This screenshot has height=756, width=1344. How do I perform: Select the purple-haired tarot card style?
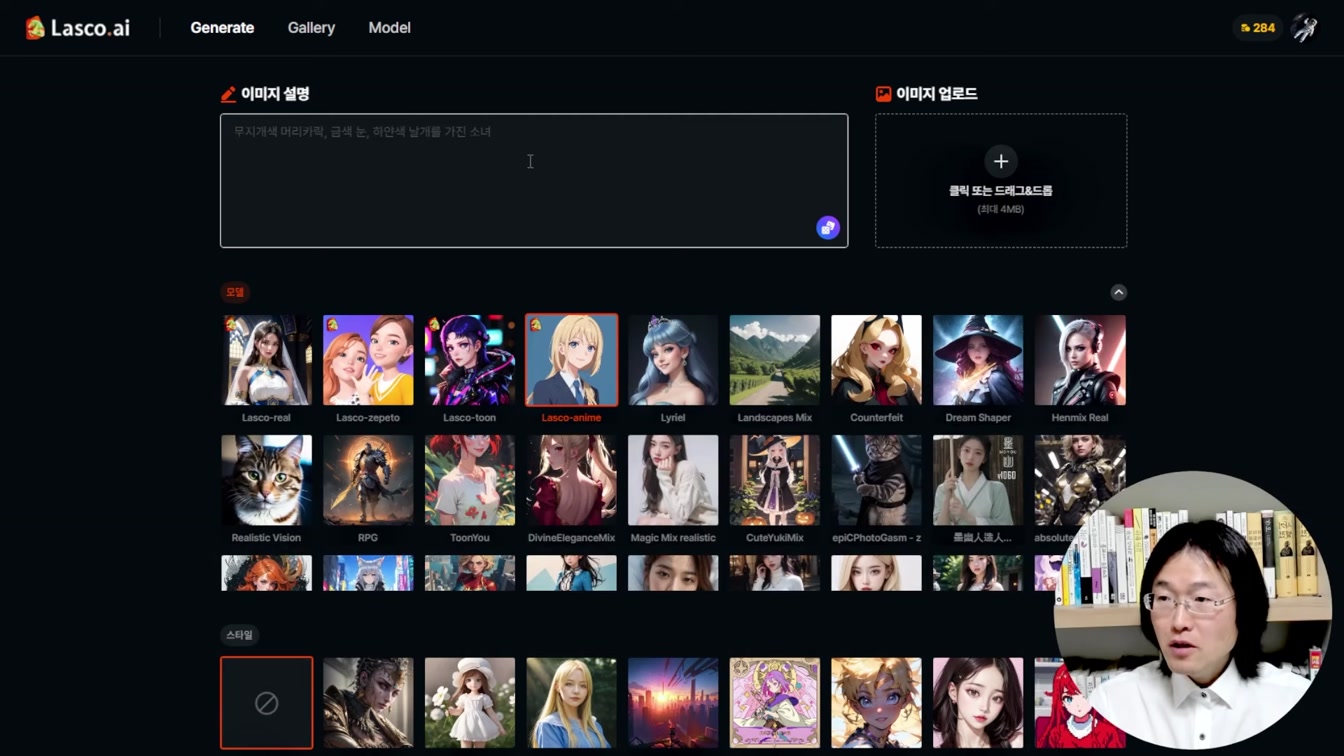coord(775,703)
